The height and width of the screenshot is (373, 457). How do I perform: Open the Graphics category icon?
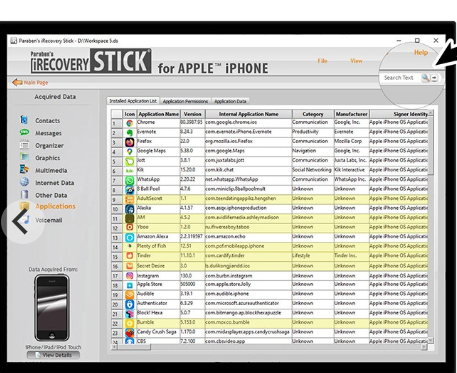(24, 157)
